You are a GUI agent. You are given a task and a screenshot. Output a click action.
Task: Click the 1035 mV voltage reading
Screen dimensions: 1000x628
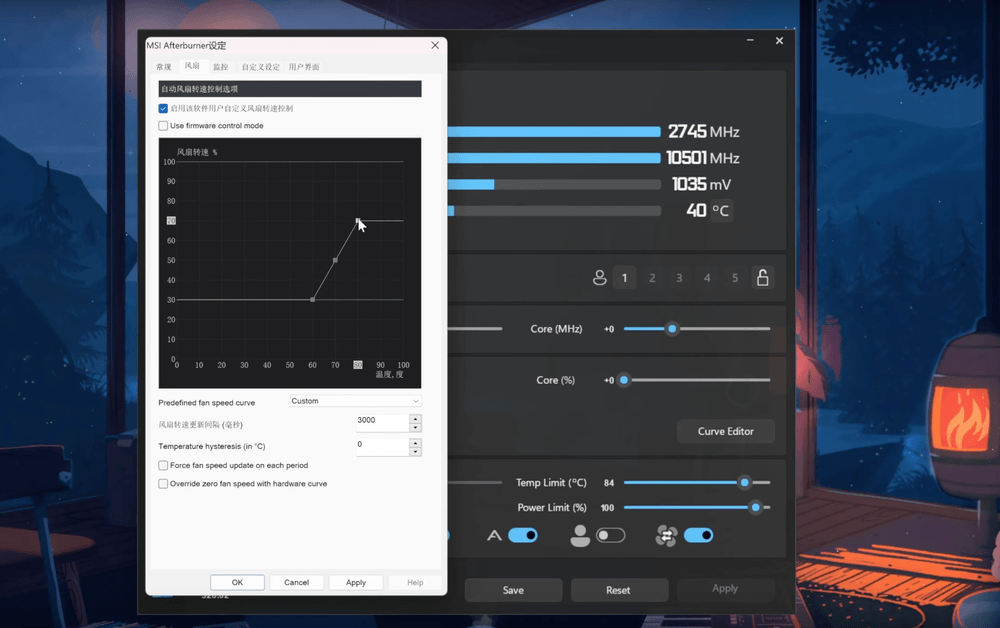701,184
